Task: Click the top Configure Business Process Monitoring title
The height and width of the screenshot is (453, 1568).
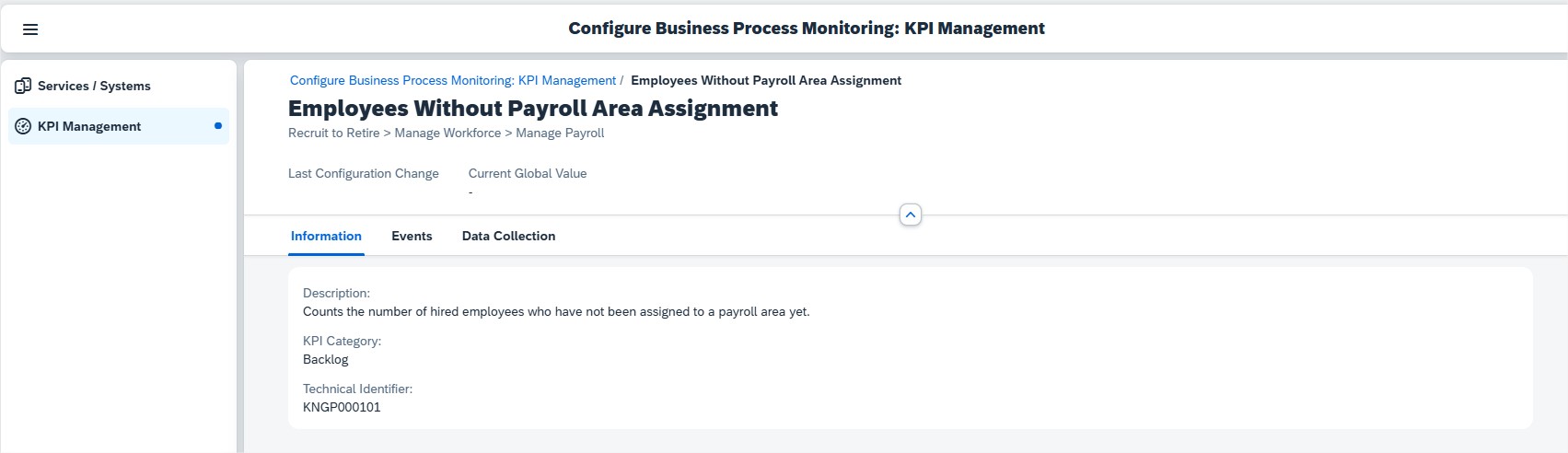Action: click(807, 29)
